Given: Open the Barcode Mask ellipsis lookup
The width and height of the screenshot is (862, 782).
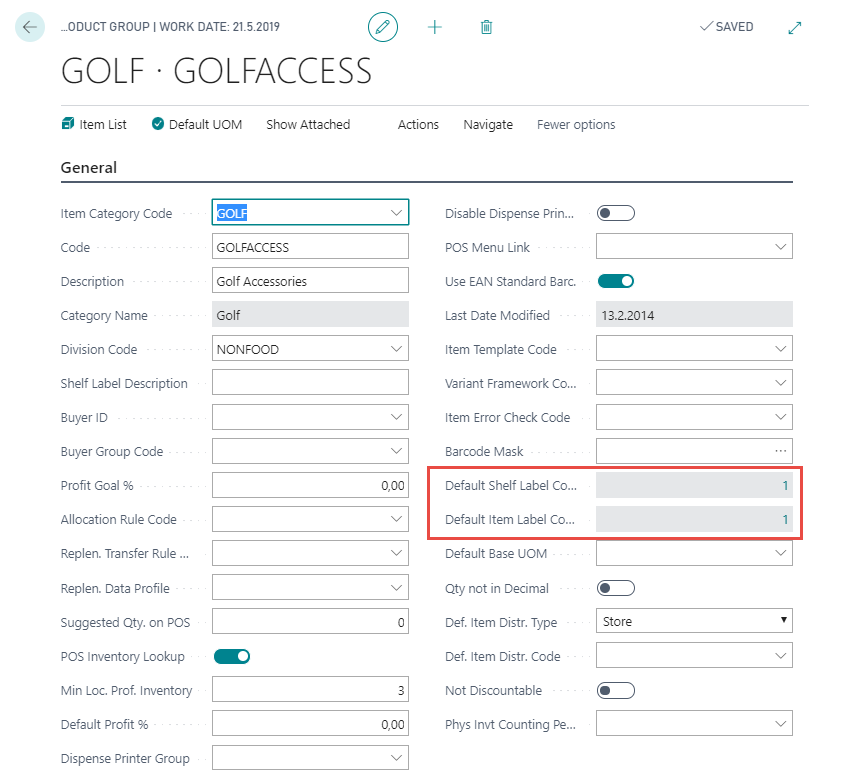Looking at the screenshot, I should [x=781, y=451].
